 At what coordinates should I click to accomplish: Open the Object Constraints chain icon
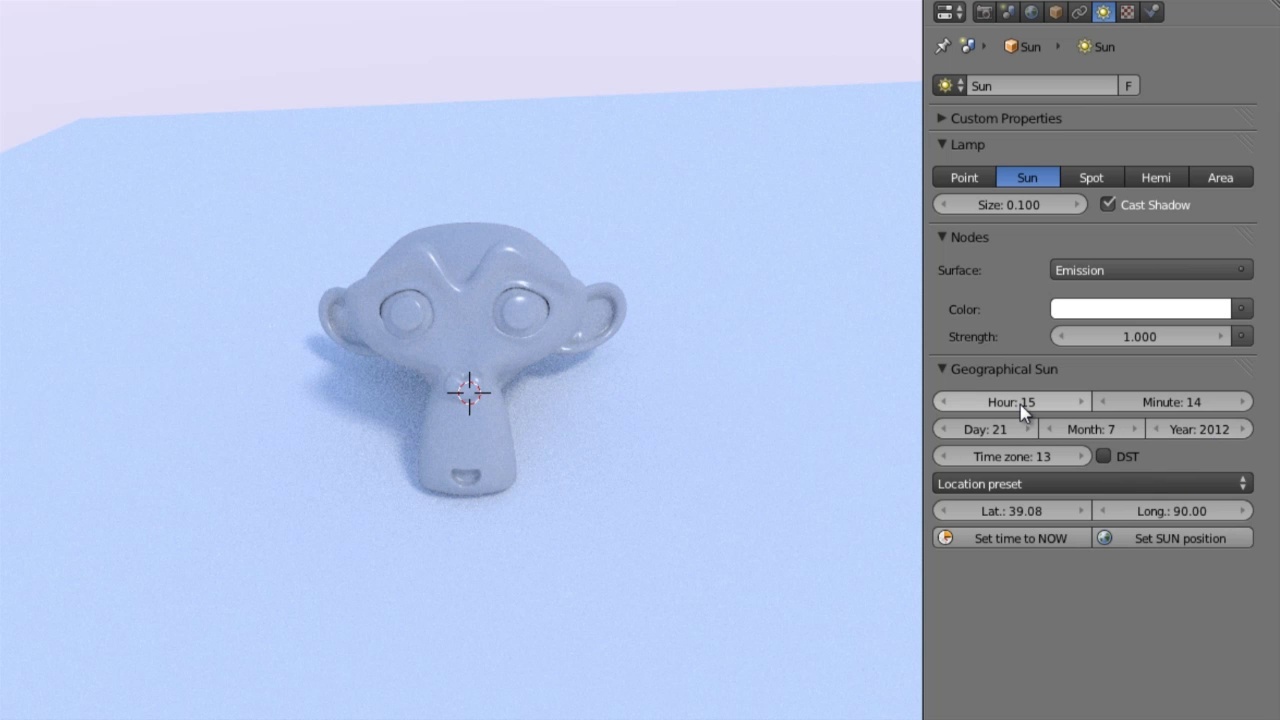1080,12
